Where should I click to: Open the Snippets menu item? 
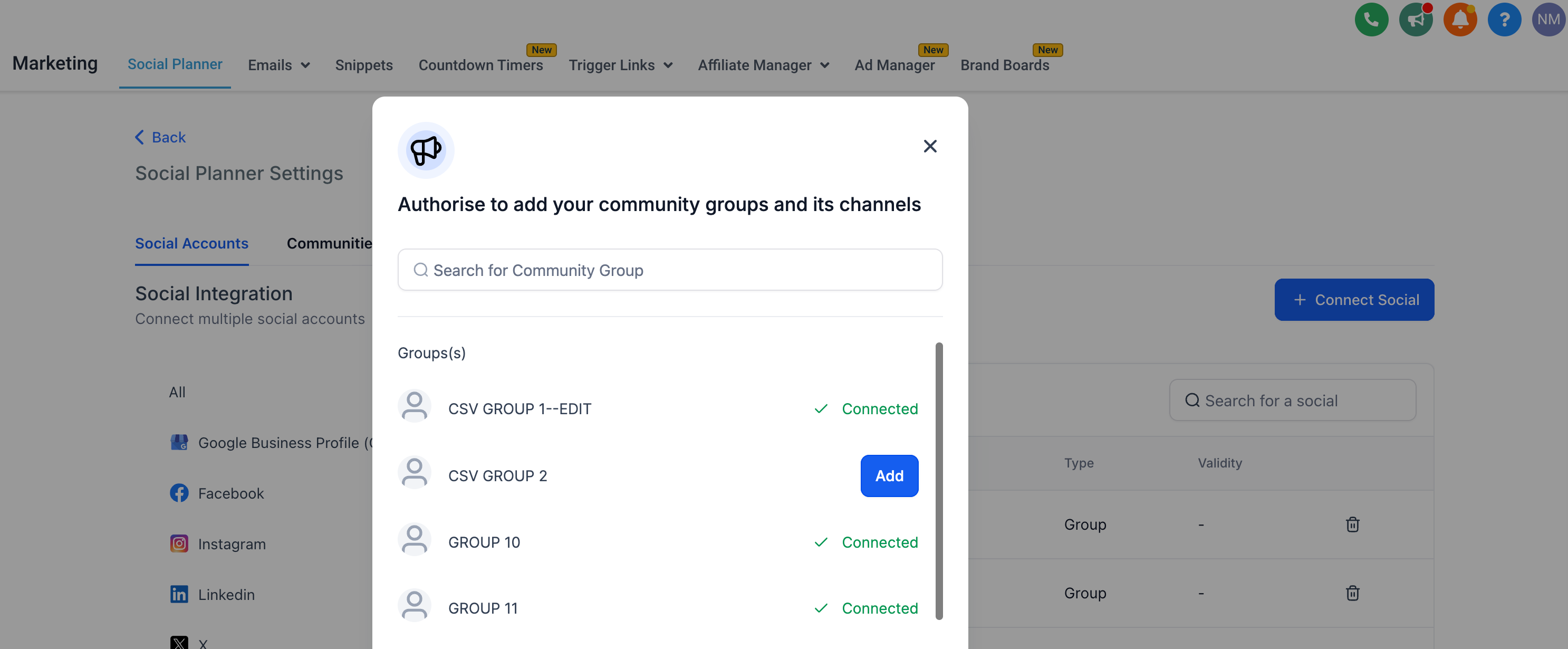click(x=363, y=65)
